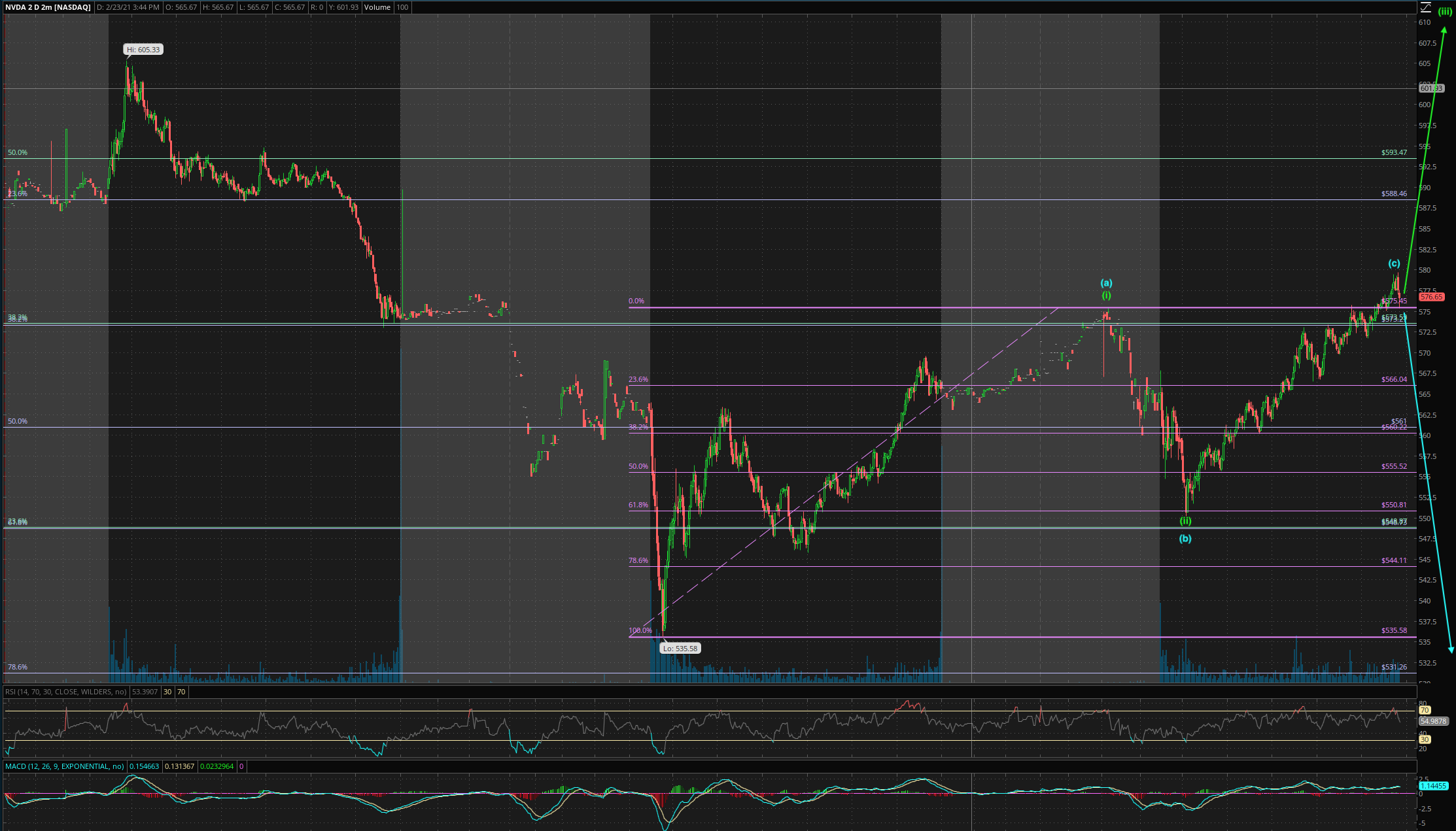
Task: Select the green (ii) wave label
Action: [x=1185, y=521]
